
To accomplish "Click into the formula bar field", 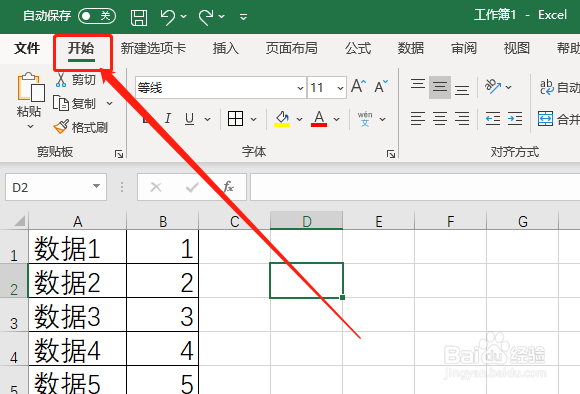I will click(x=415, y=187).
